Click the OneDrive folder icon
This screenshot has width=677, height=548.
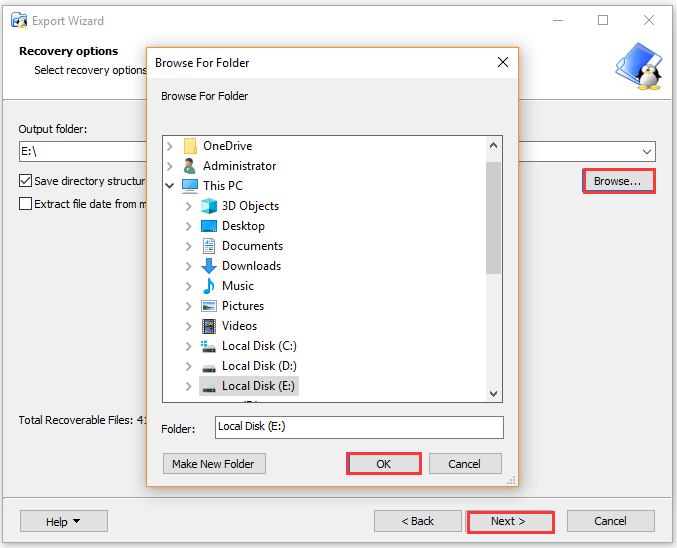[190, 146]
